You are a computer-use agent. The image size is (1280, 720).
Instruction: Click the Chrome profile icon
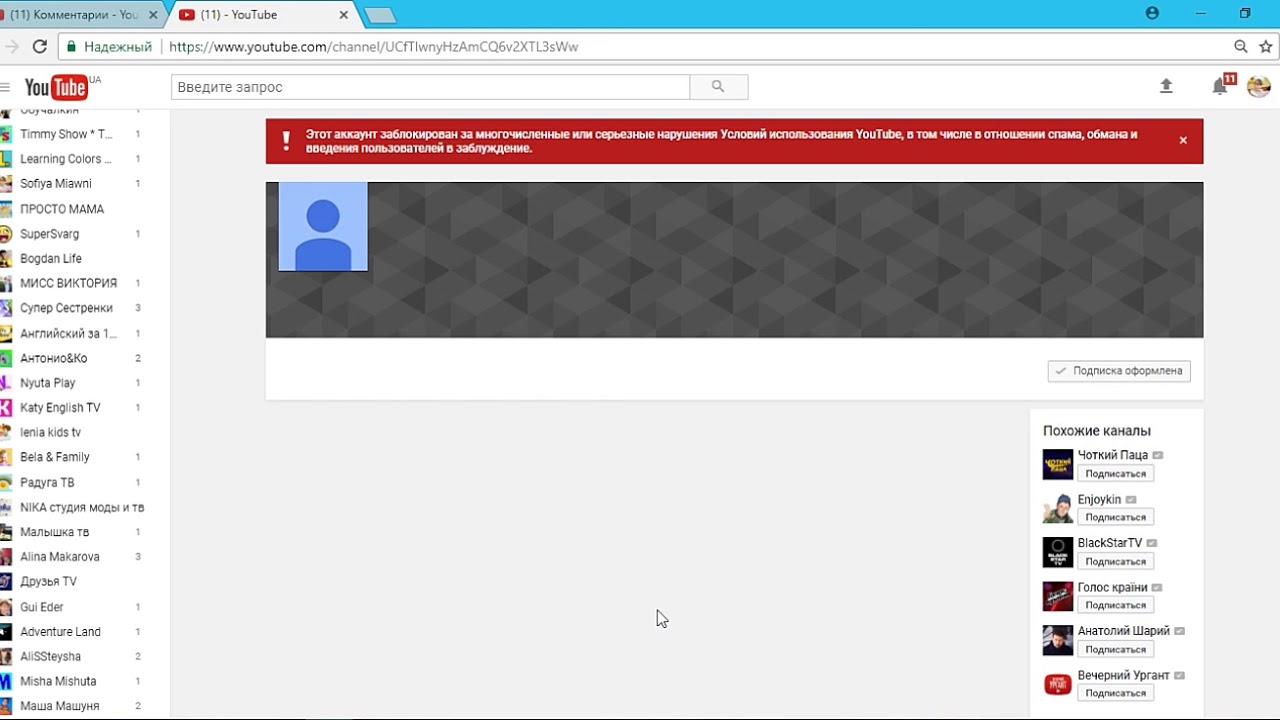[1152, 13]
